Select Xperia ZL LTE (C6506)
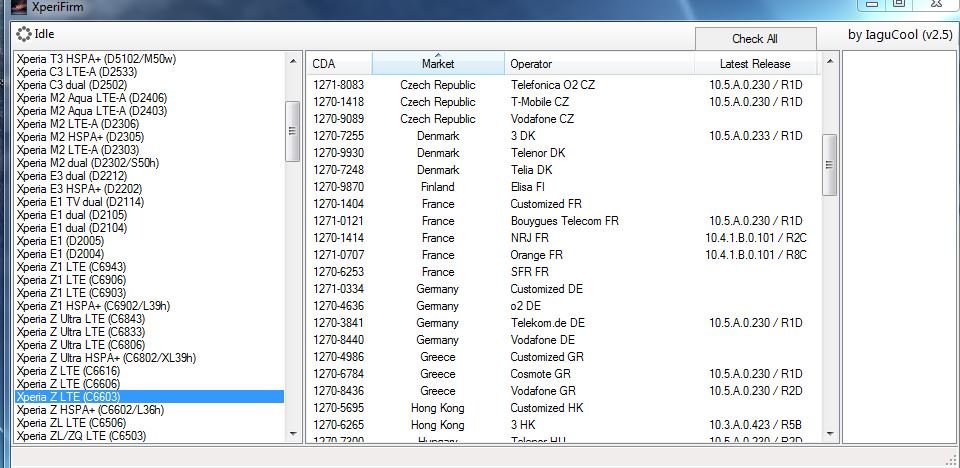 coord(149,423)
